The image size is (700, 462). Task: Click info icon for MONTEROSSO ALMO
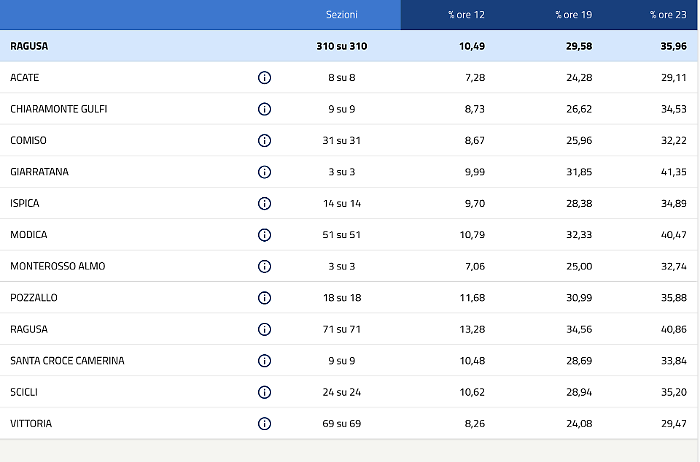(264, 266)
